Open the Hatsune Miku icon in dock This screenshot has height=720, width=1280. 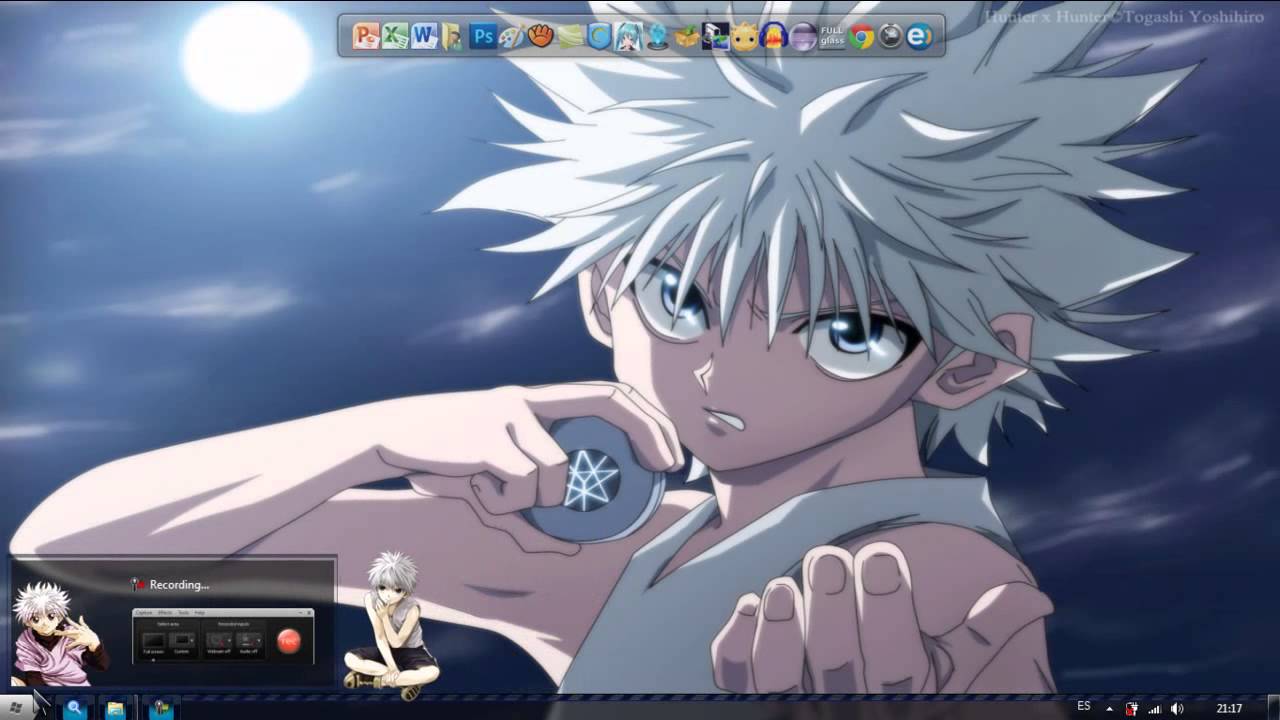[628, 37]
